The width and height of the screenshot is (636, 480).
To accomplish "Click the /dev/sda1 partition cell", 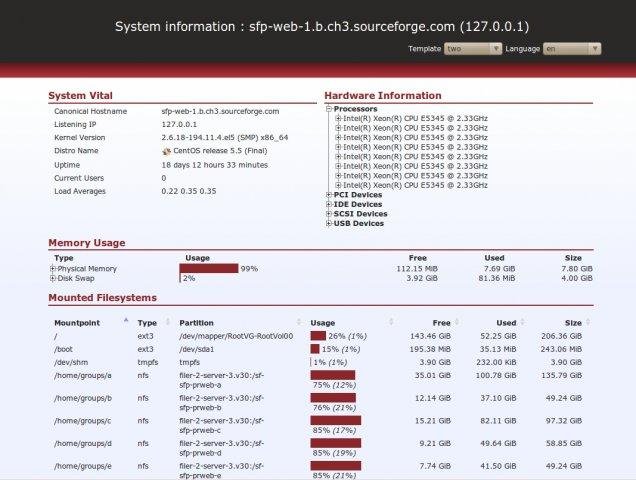I will pos(197,349).
